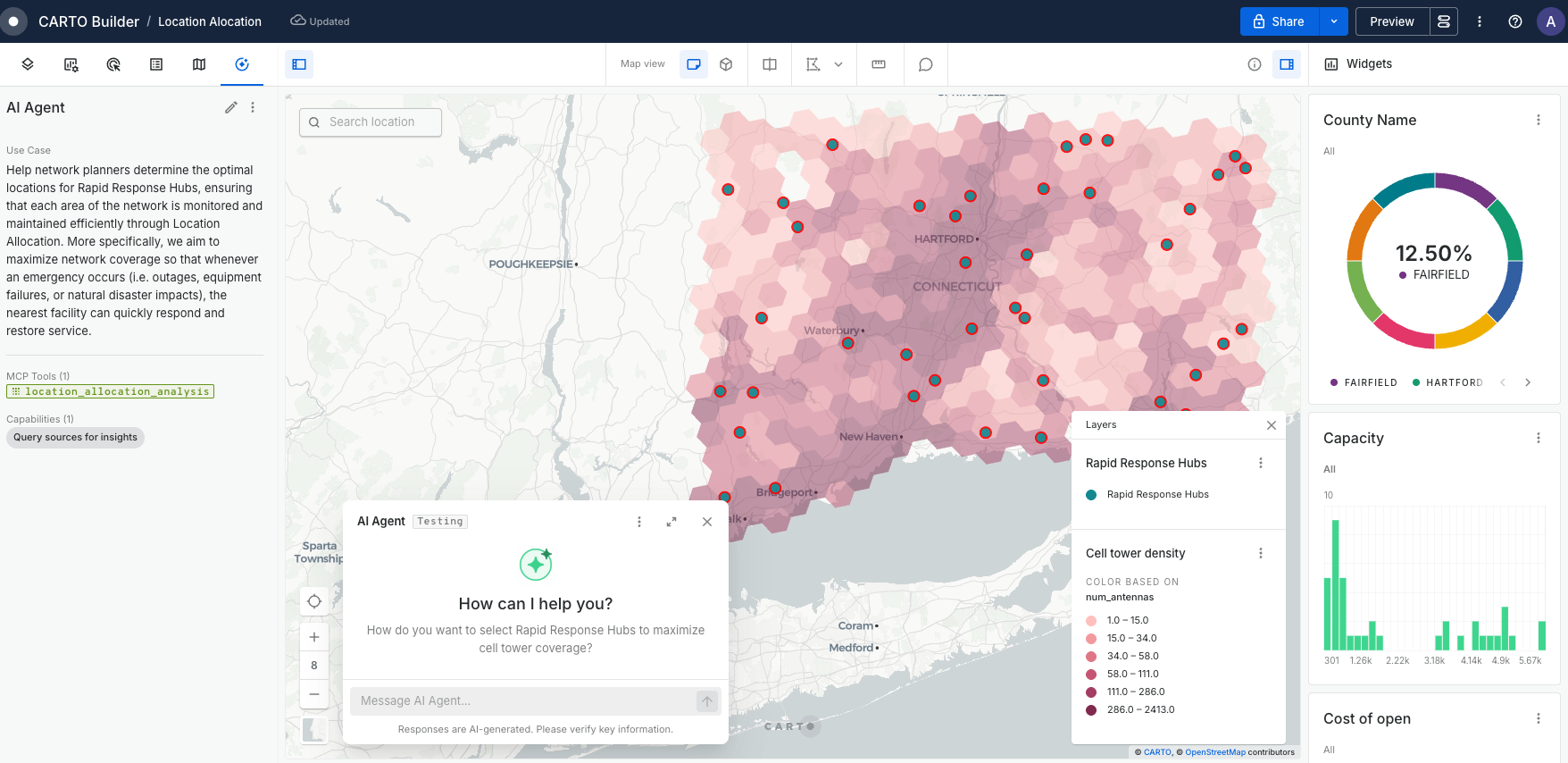Open the measure distance ruler tool
This screenshot has height=763, width=1568.
tap(879, 64)
